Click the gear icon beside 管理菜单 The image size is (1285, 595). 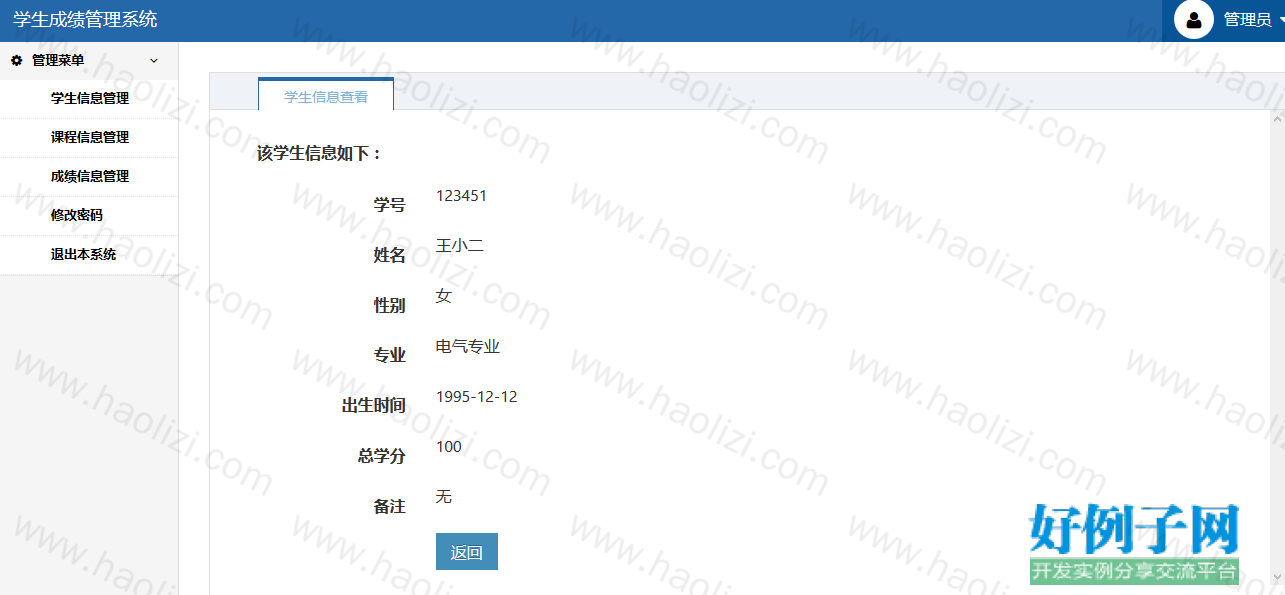17,60
